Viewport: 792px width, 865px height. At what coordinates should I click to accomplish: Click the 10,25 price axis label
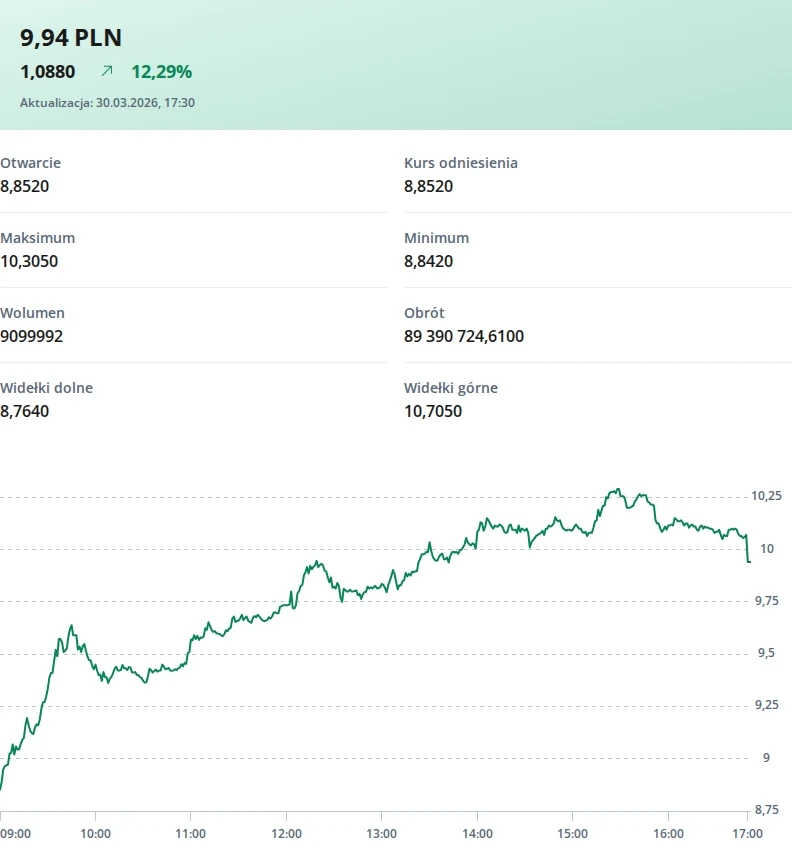point(766,496)
